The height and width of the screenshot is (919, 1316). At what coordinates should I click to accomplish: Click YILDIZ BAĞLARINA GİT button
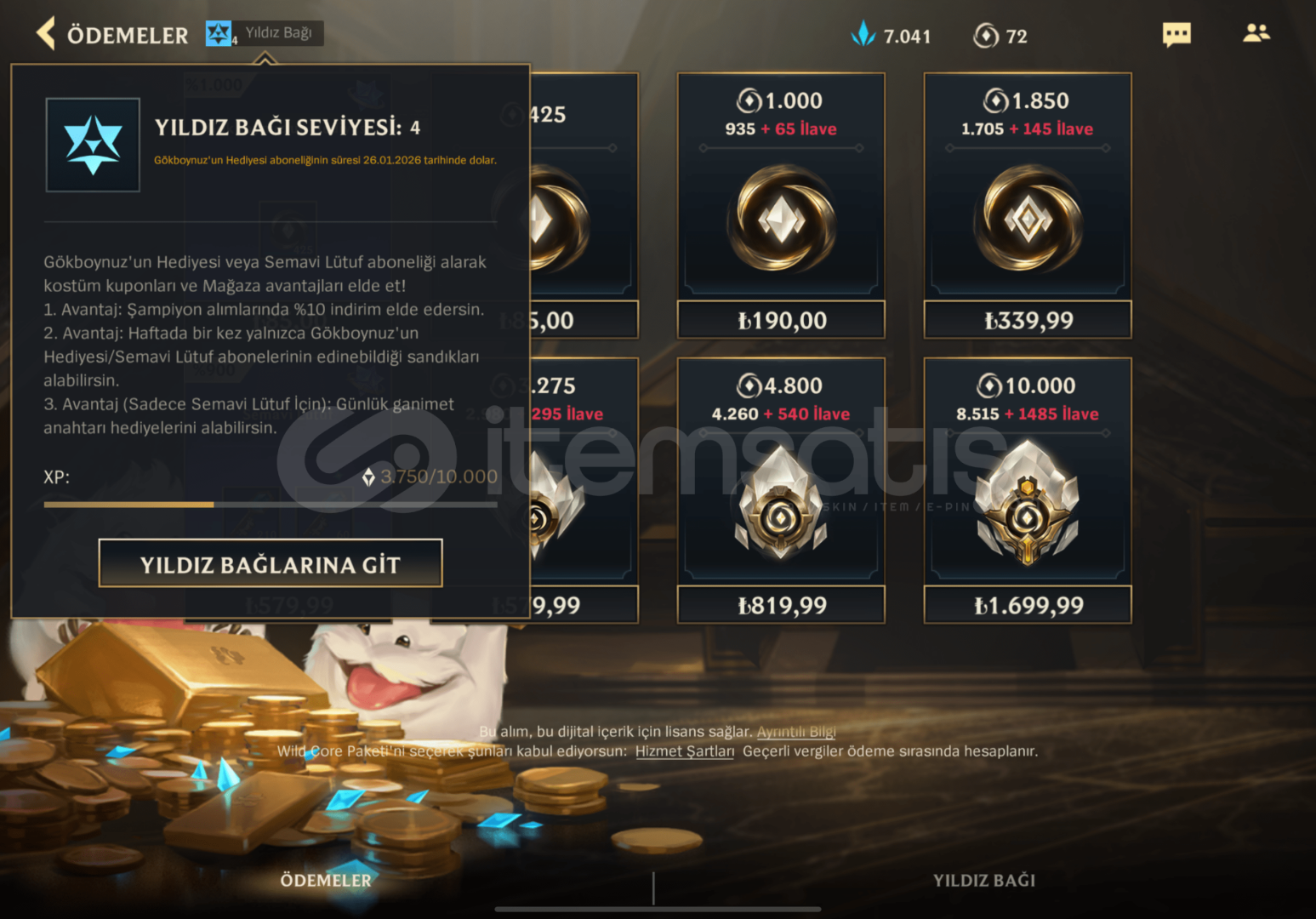[271, 563]
